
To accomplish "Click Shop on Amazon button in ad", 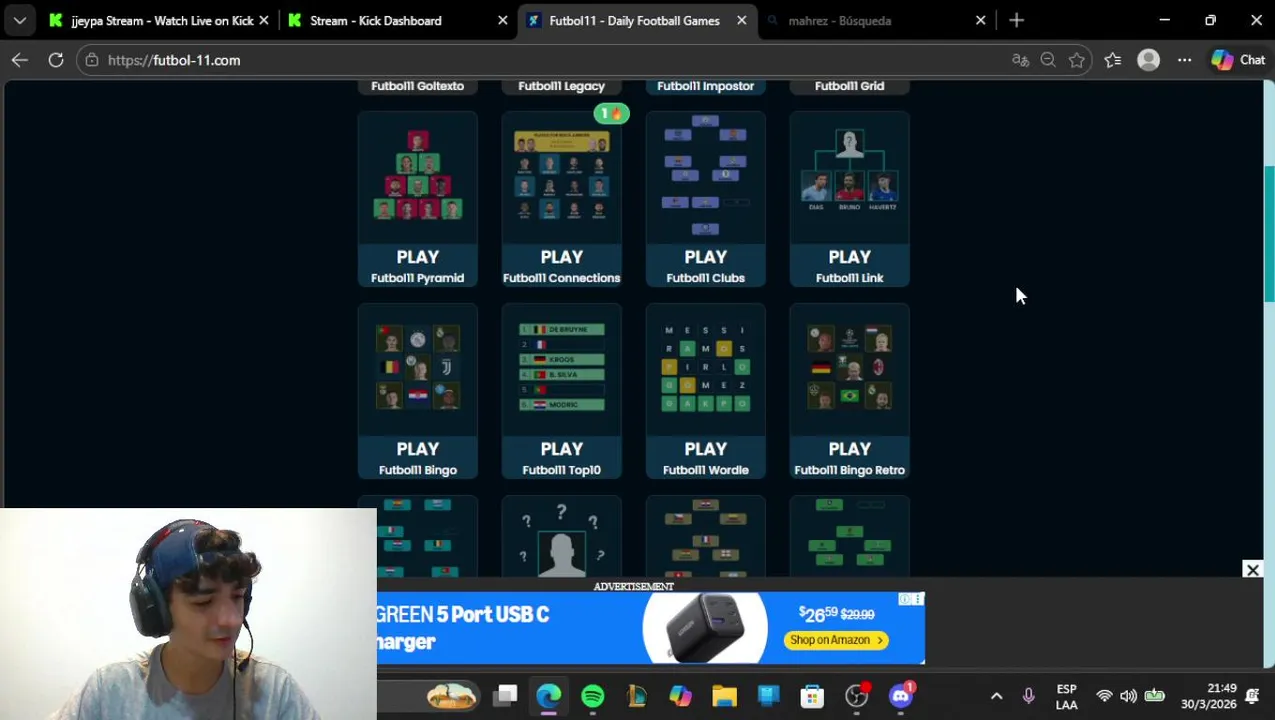I will coord(836,640).
